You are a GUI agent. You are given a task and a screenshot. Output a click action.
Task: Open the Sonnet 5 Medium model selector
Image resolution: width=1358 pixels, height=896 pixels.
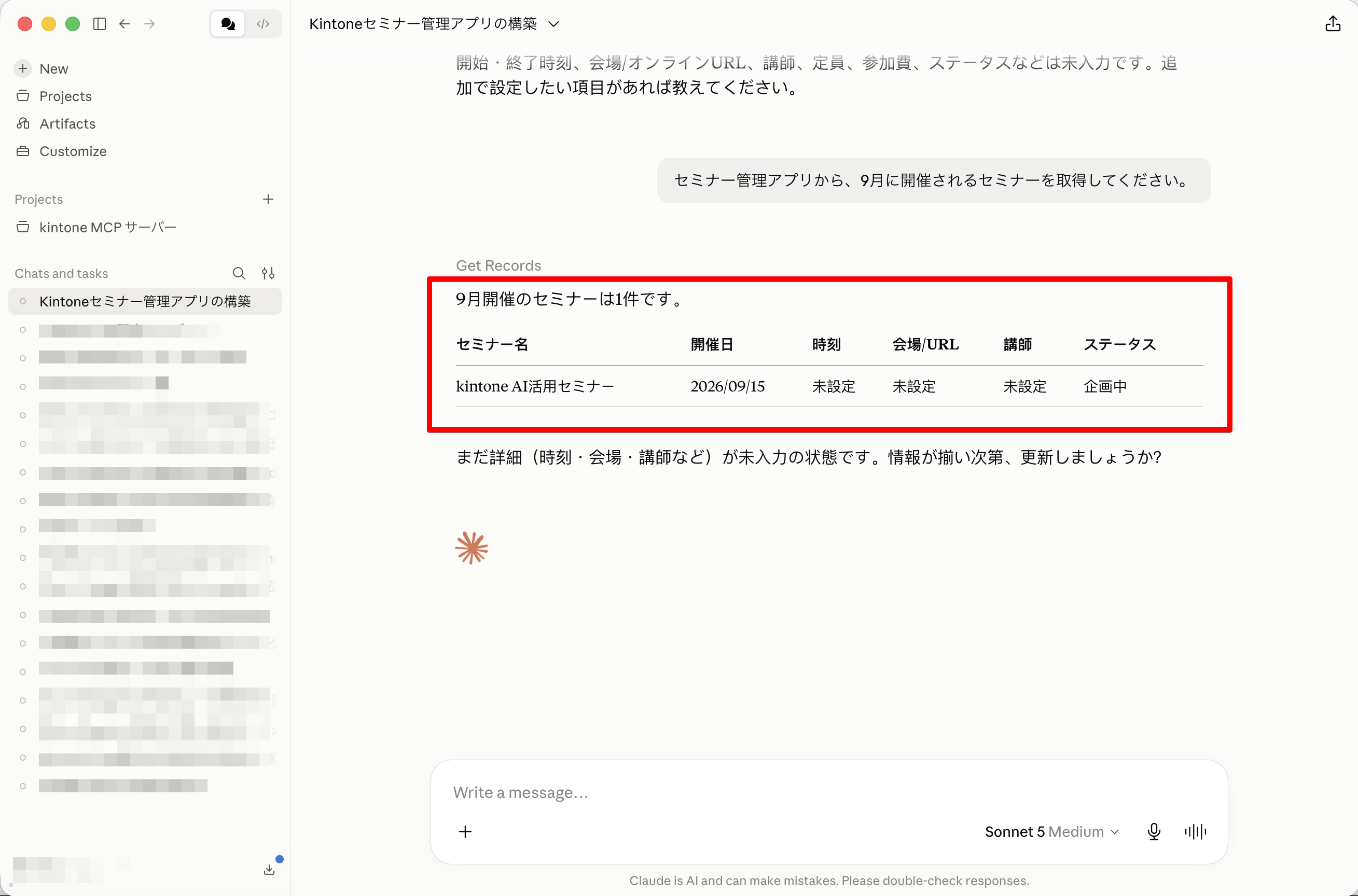coord(1051,831)
